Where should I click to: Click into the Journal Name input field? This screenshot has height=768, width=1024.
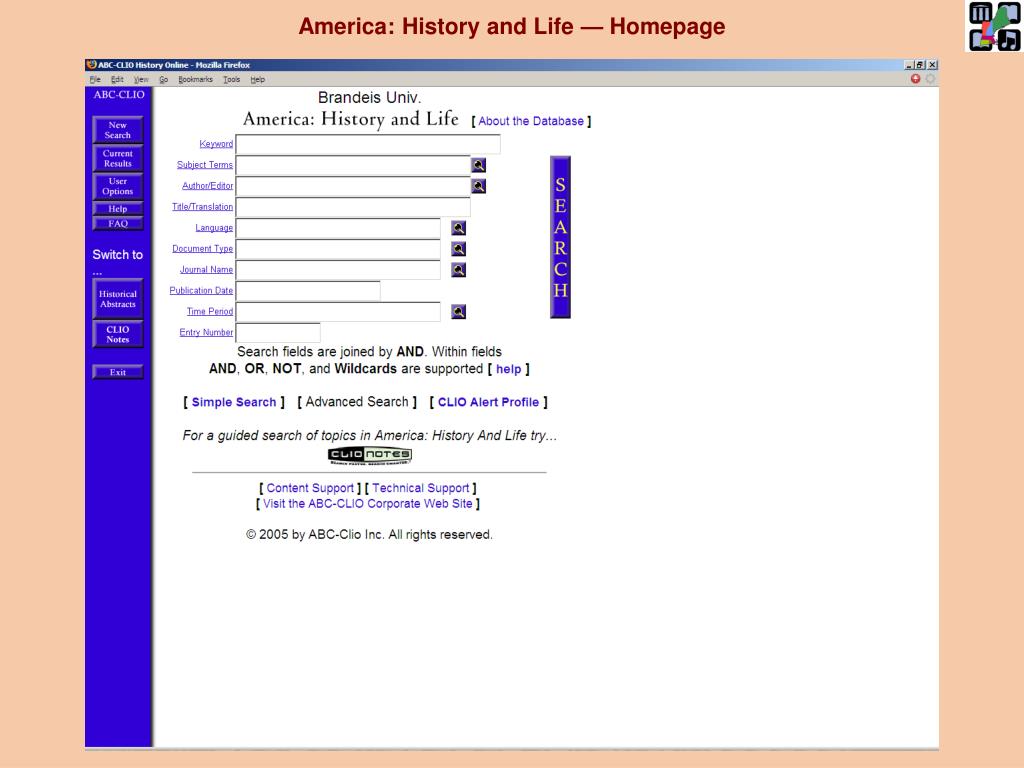[338, 270]
